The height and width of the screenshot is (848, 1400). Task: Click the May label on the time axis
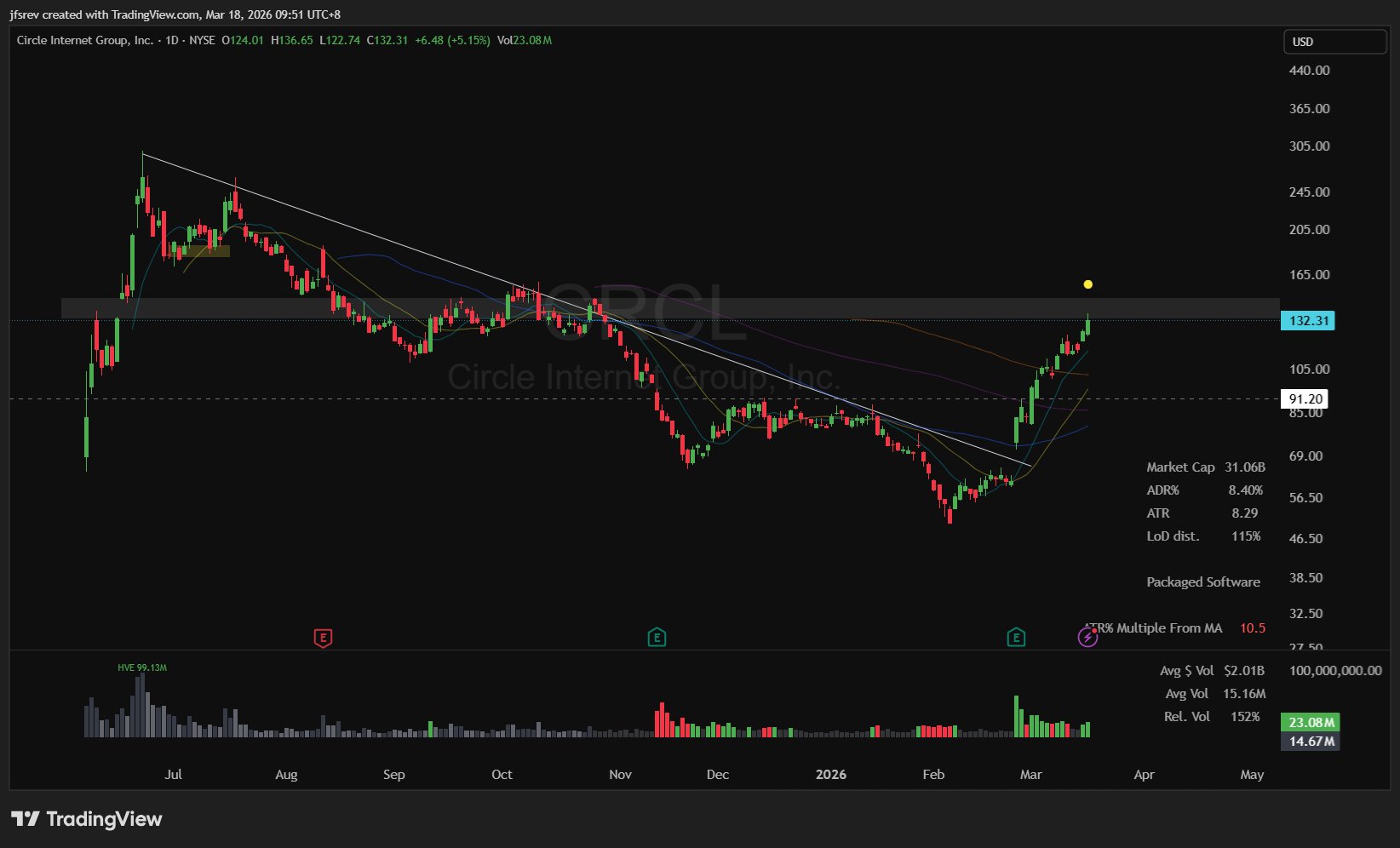tap(1252, 775)
